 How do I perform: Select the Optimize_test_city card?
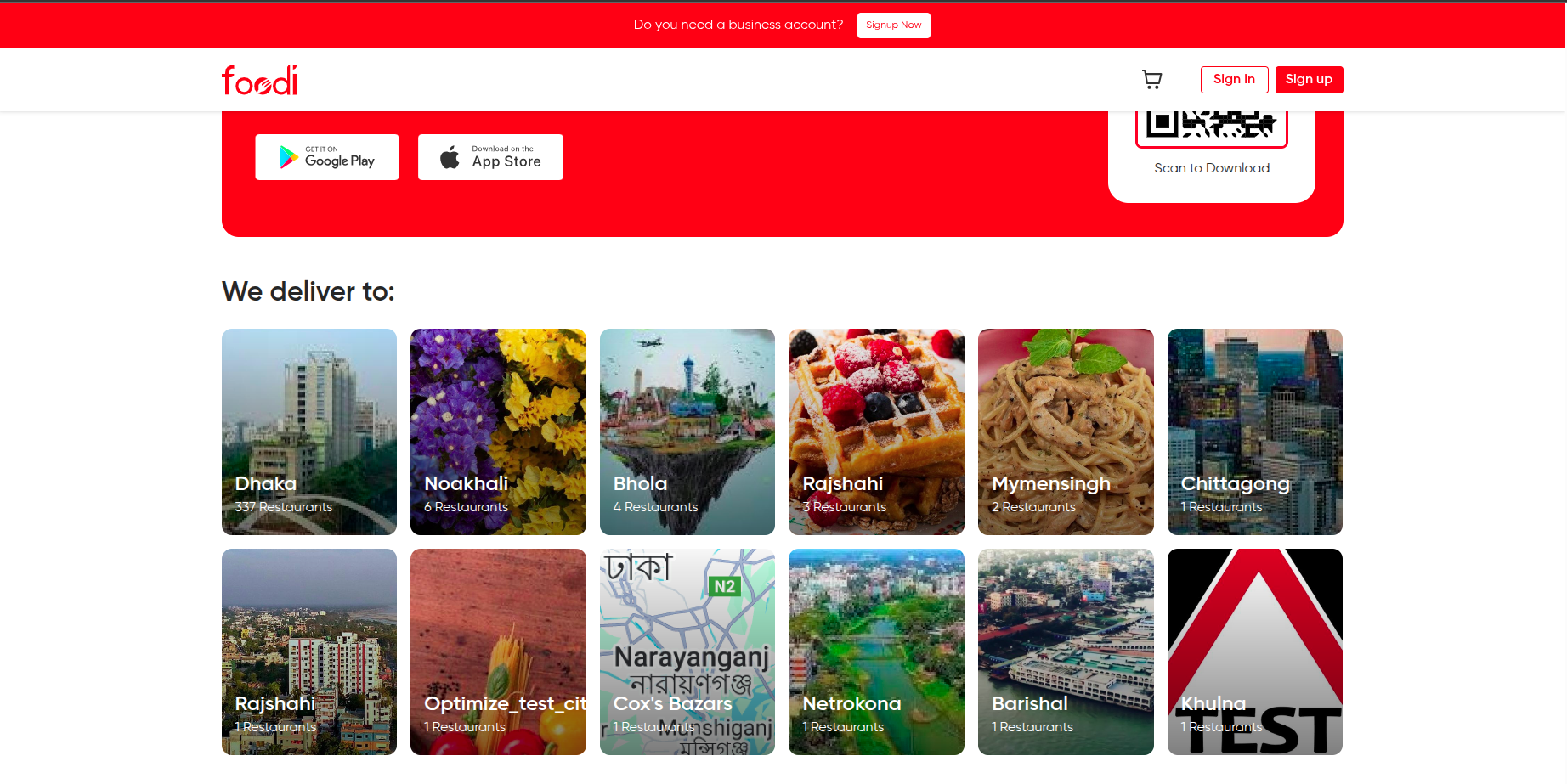pos(498,651)
